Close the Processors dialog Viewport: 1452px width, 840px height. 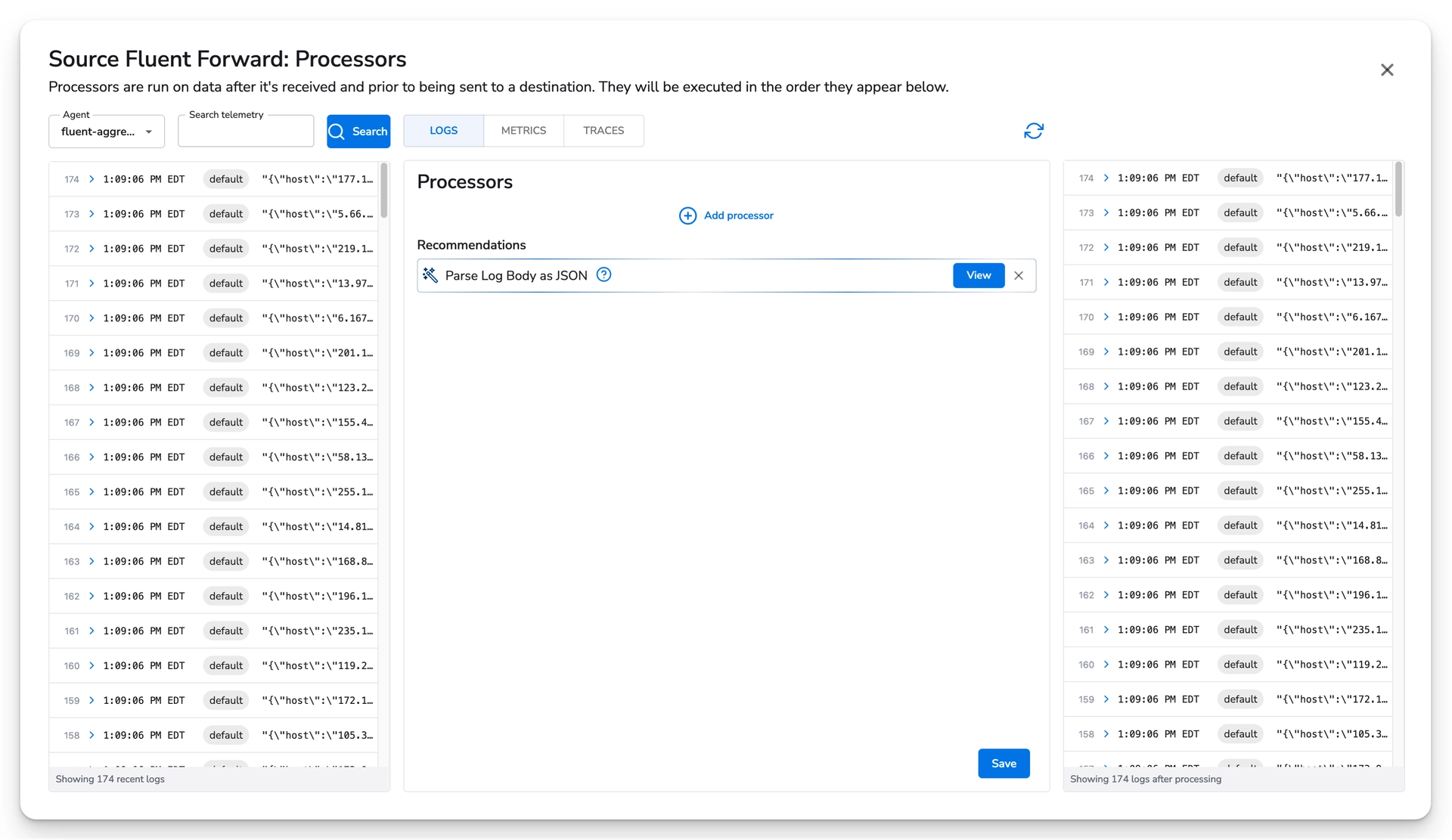click(x=1387, y=70)
